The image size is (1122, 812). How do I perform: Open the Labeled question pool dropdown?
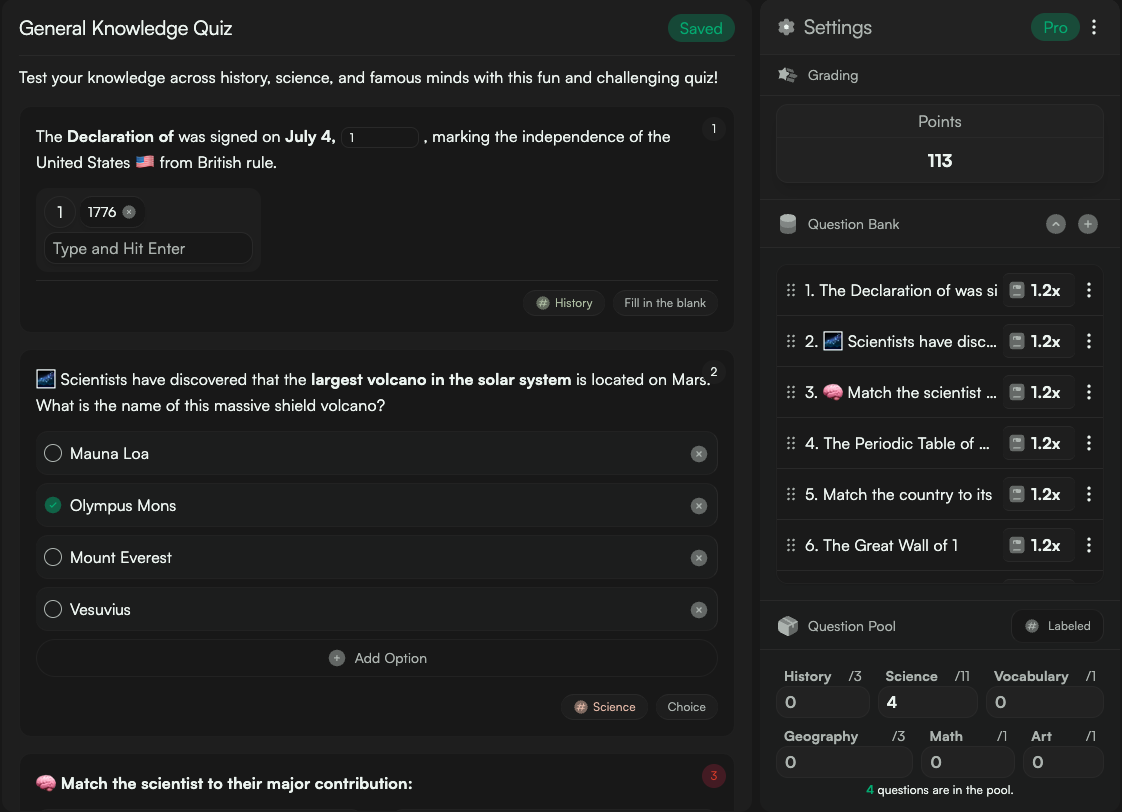pyautogui.click(x=1057, y=626)
